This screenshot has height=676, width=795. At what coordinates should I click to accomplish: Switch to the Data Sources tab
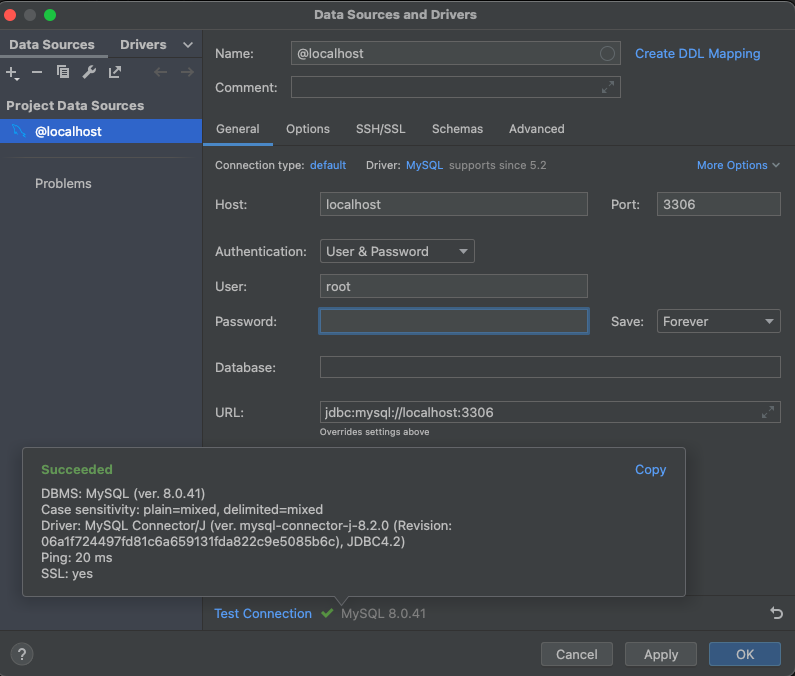click(52, 45)
